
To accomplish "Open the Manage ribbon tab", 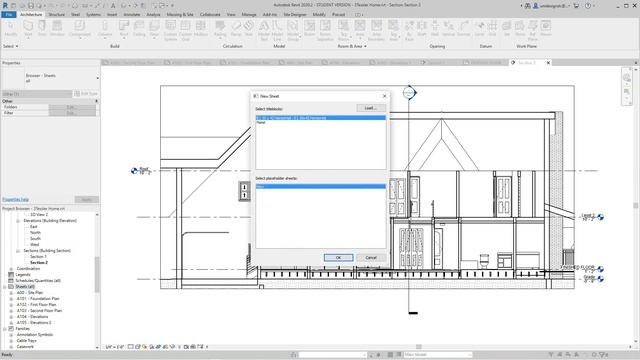I will [249, 14].
